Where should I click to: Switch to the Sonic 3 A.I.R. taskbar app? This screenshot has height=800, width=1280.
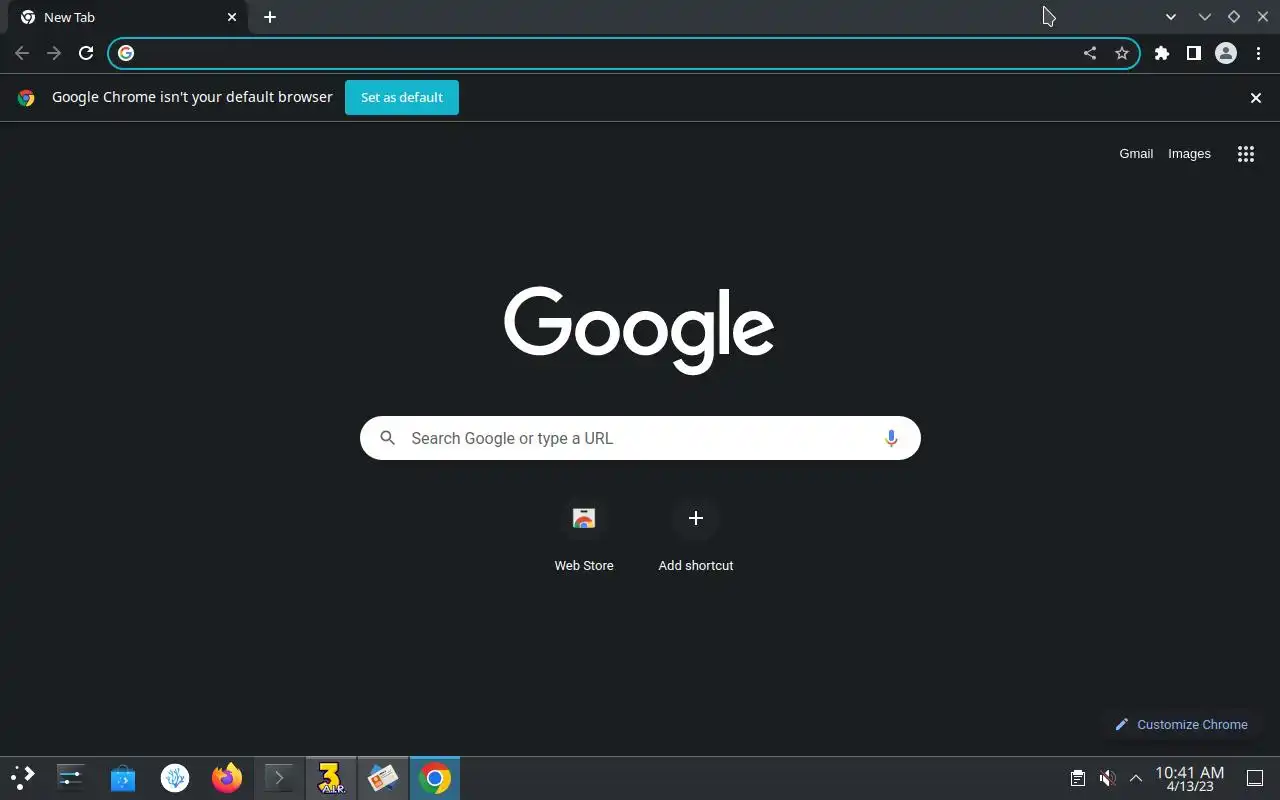pos(331,778)
